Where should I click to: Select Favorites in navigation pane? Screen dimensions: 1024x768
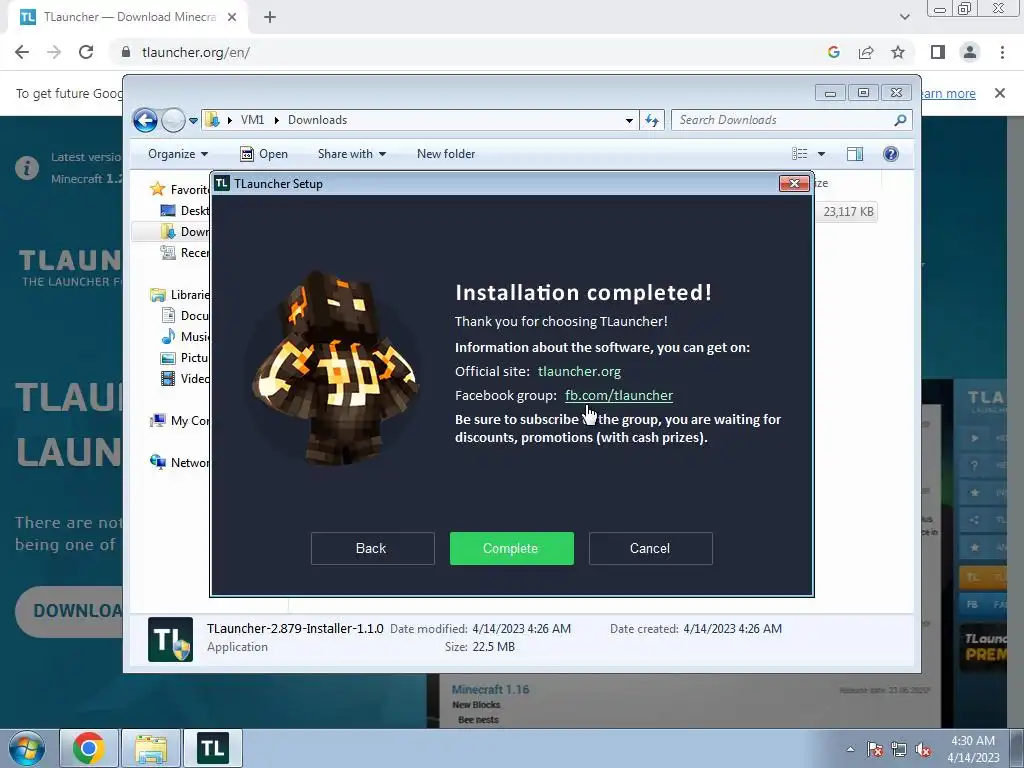179,189
